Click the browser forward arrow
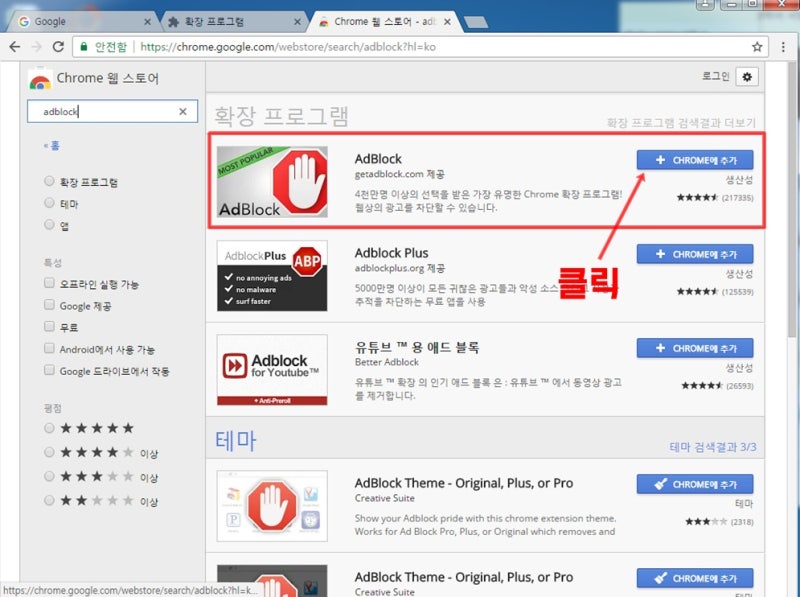This screenshot has width=800, height=597. 36,47
